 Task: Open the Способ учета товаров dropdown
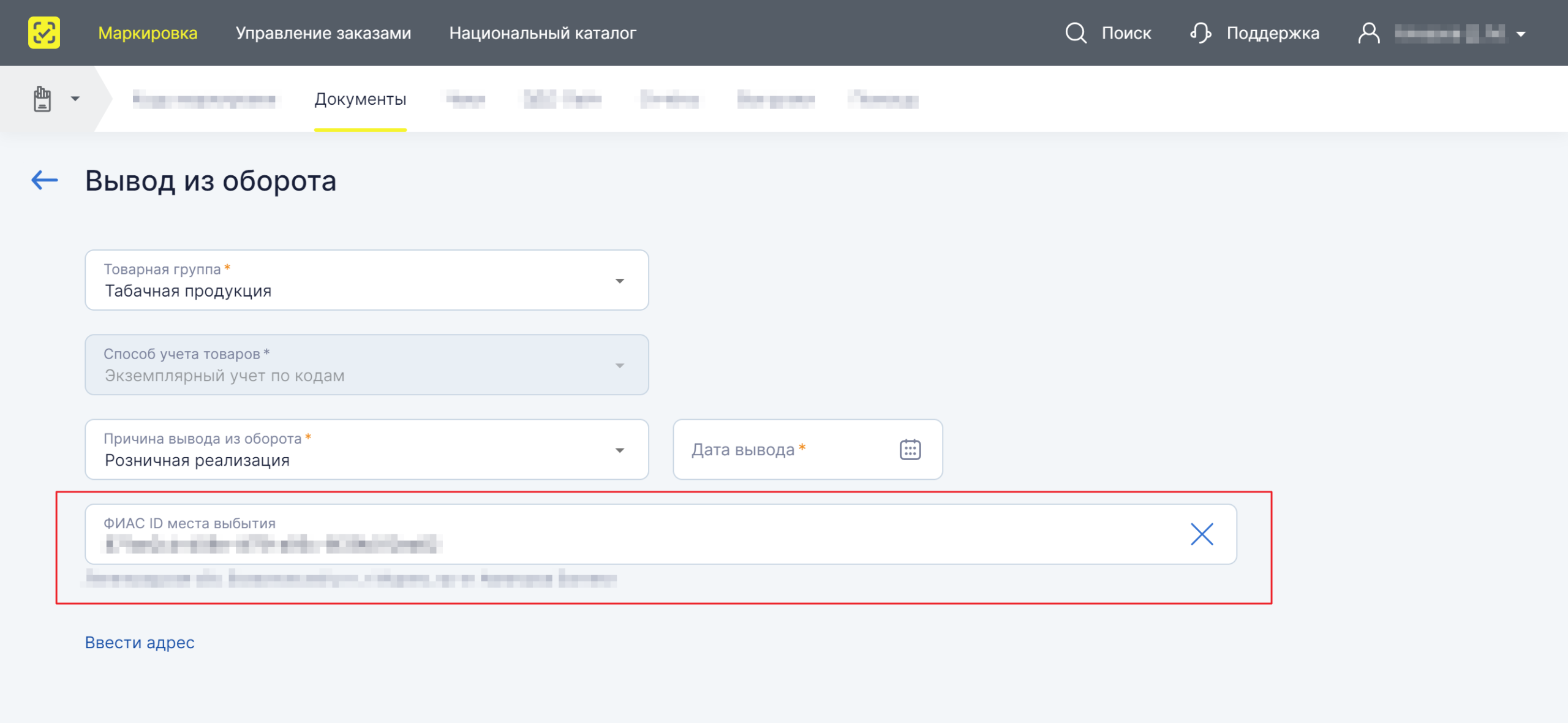point(367,365)
